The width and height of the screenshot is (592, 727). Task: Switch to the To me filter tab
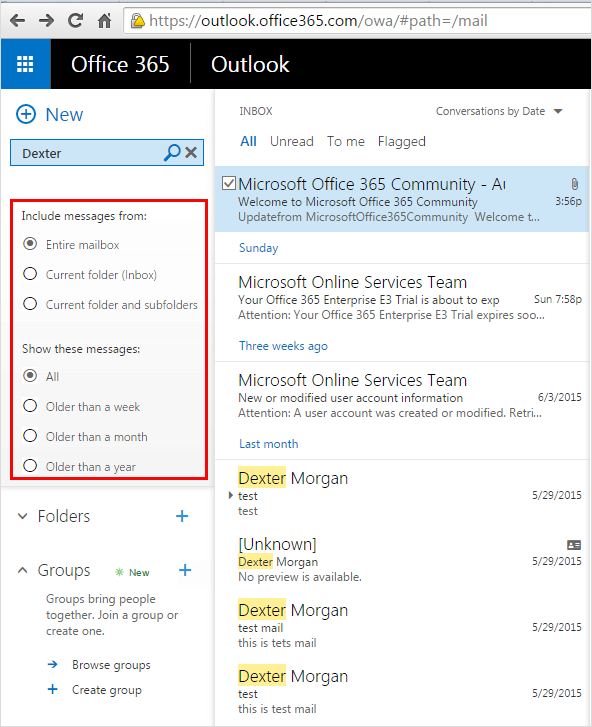(x=345, y=141)
